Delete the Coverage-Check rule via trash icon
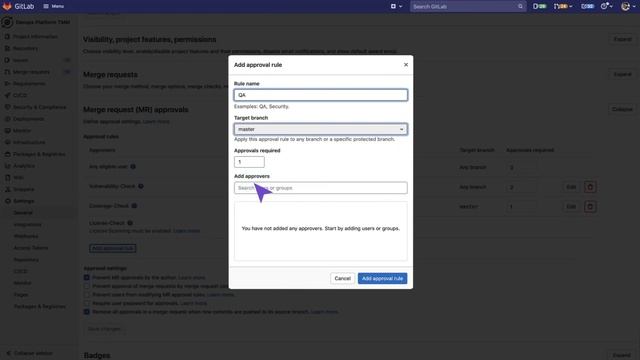 point(590,207)
